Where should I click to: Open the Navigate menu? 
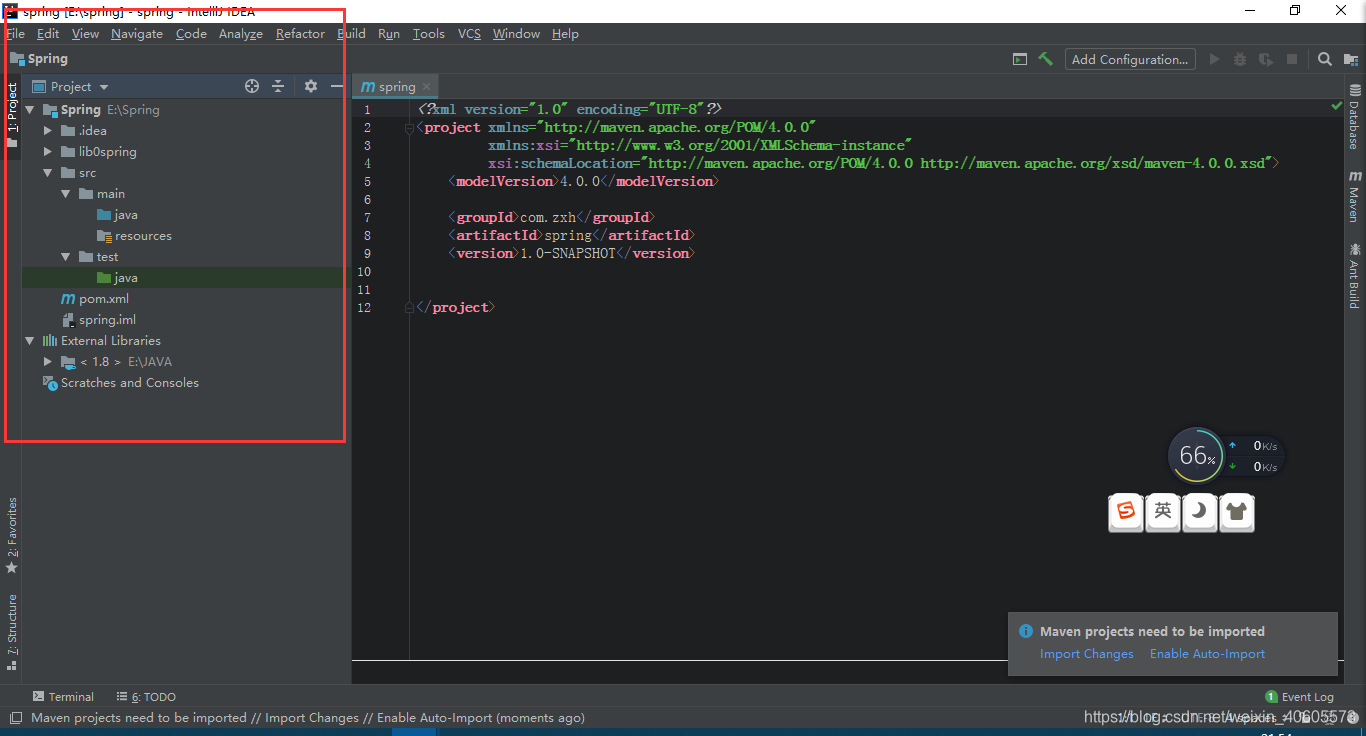coord(137,34)
